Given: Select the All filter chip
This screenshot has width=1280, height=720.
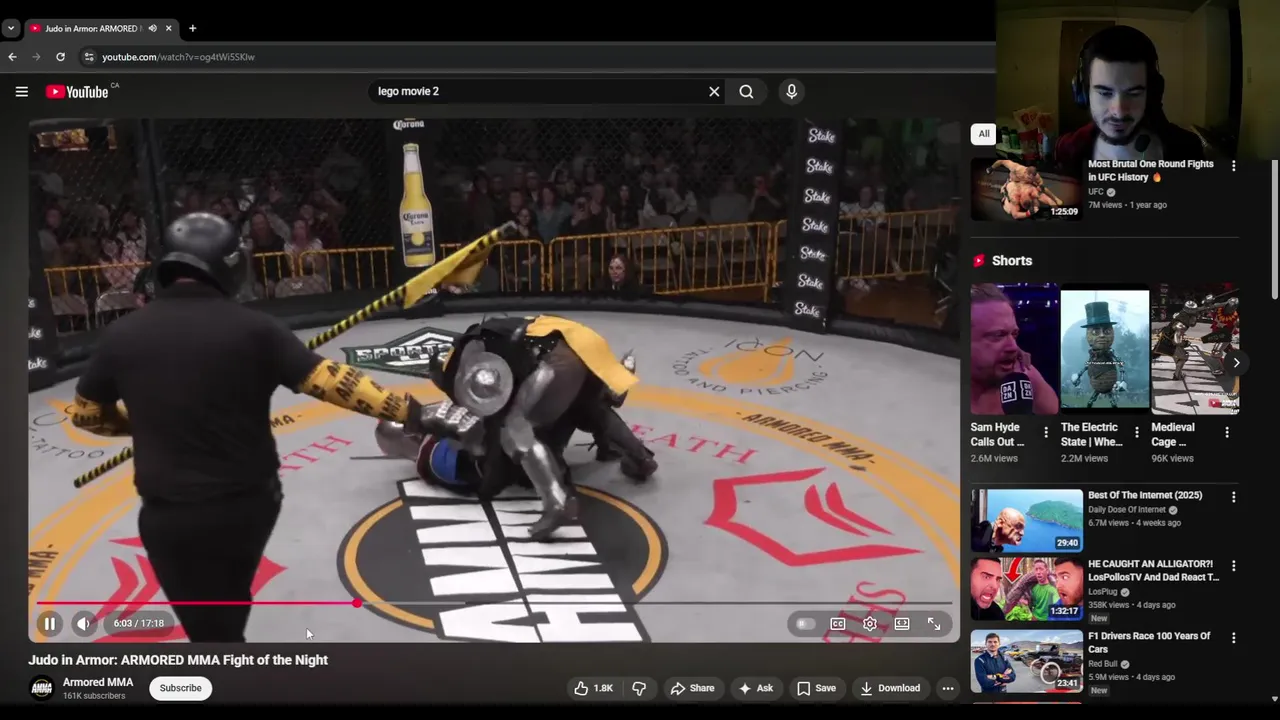Looking at the screenshot, I should tap(984, 134).
